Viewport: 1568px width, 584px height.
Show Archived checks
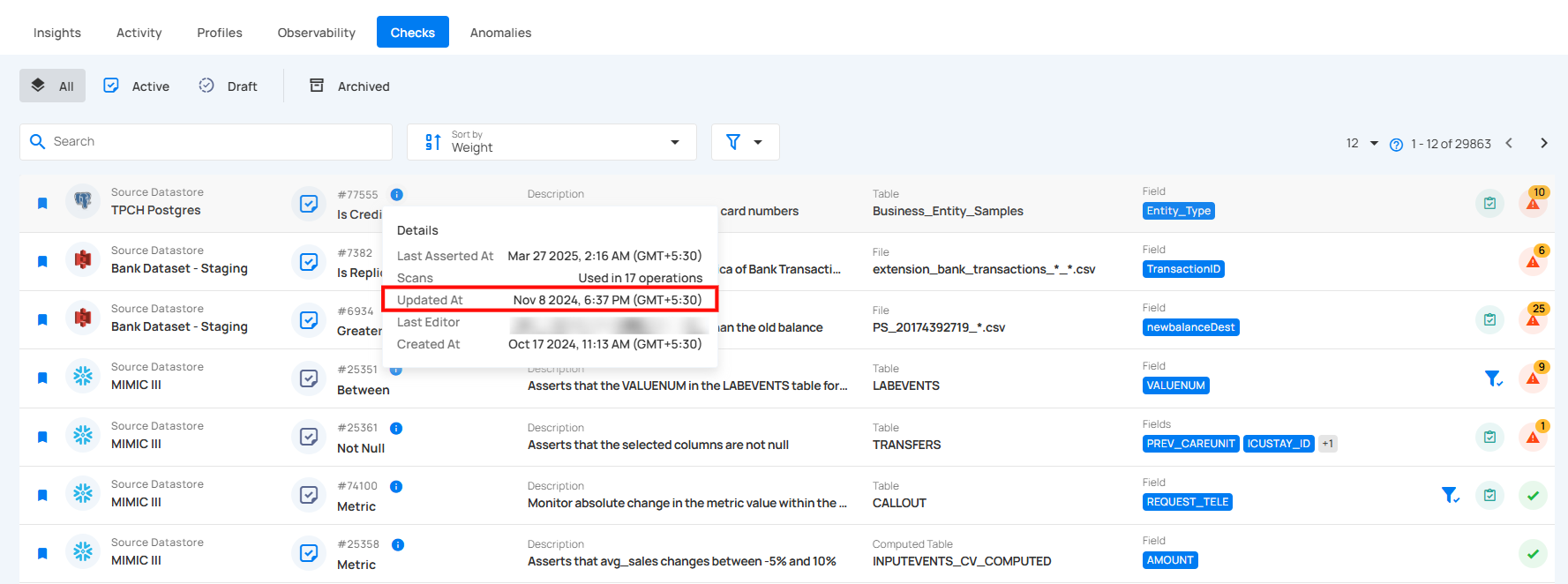(350, 86)
